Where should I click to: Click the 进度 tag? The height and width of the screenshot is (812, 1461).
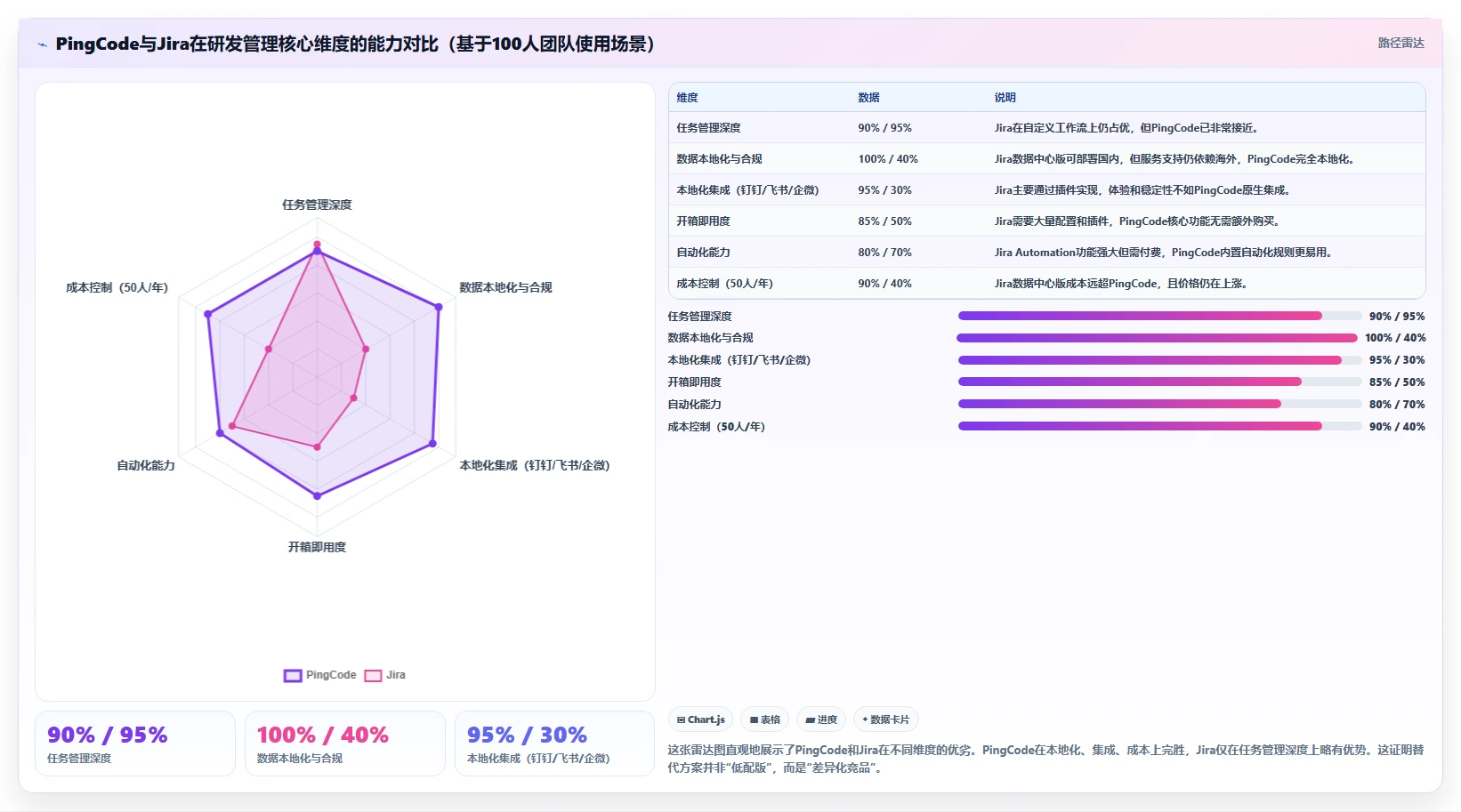[x=821, y=720]
